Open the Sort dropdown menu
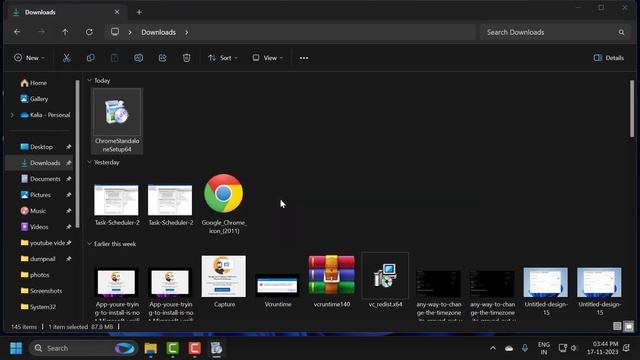The height and width of the screenshot is (360, 640). pos(222,58)
